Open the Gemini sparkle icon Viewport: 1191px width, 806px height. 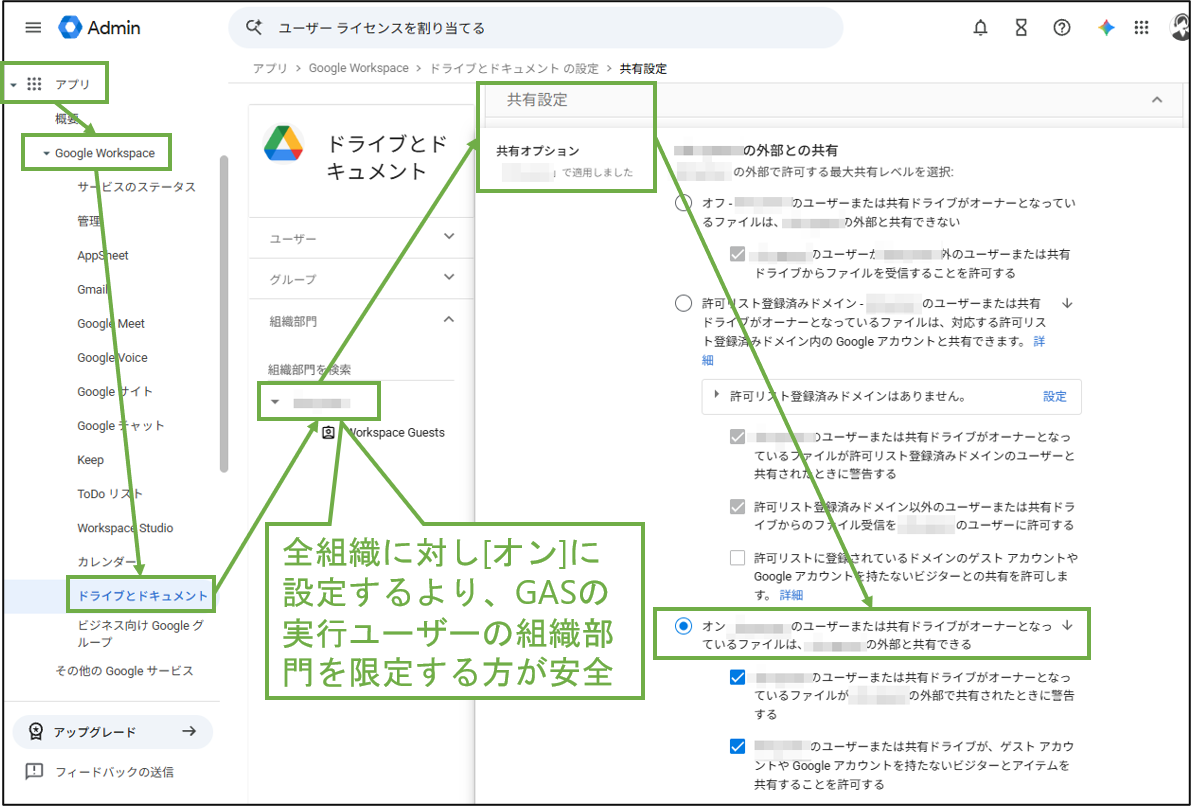click(1106, 28)
